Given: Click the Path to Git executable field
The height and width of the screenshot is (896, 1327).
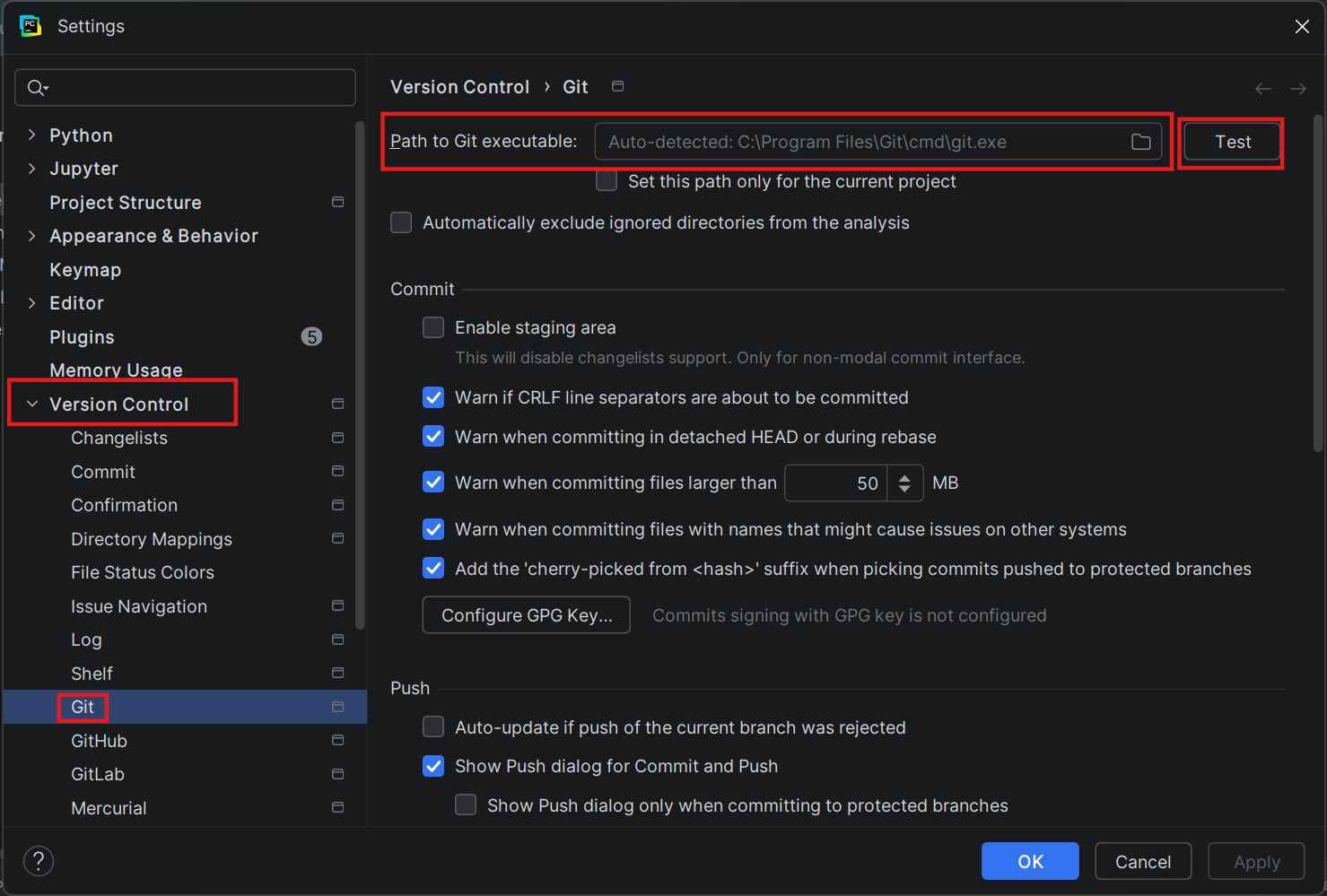Looking at the screenshot, I should (x=861, y=142).
